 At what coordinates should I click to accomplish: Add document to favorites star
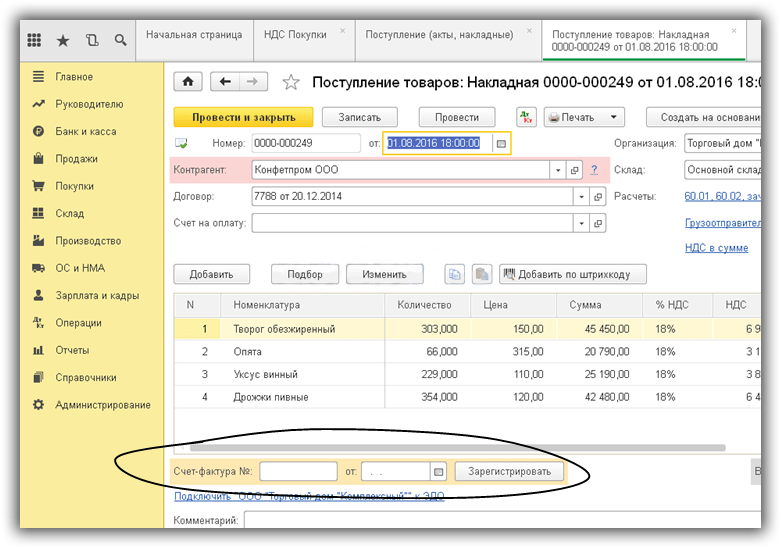[x=291, y=82]
